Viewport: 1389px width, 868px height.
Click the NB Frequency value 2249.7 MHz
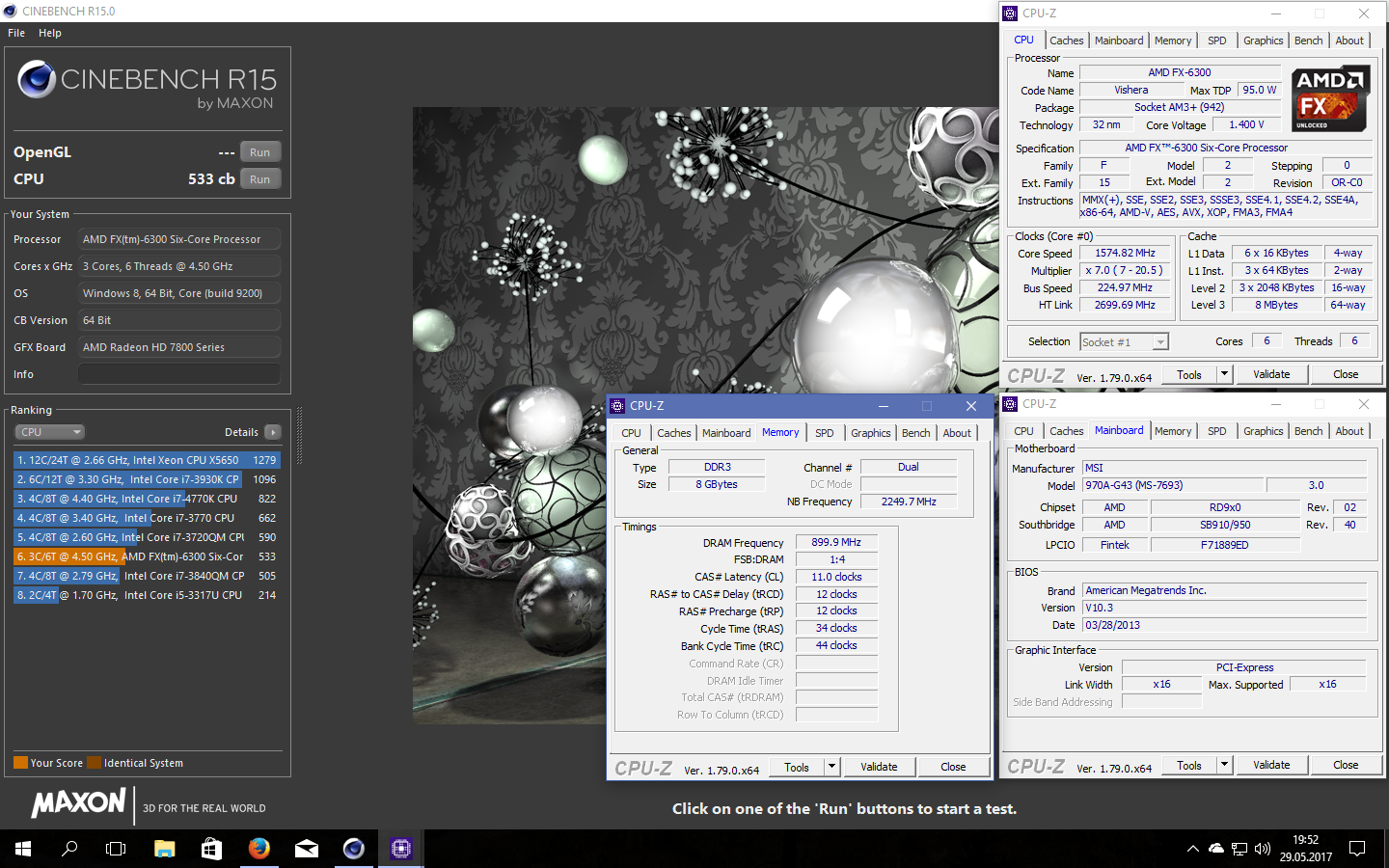tap(909, 502)
